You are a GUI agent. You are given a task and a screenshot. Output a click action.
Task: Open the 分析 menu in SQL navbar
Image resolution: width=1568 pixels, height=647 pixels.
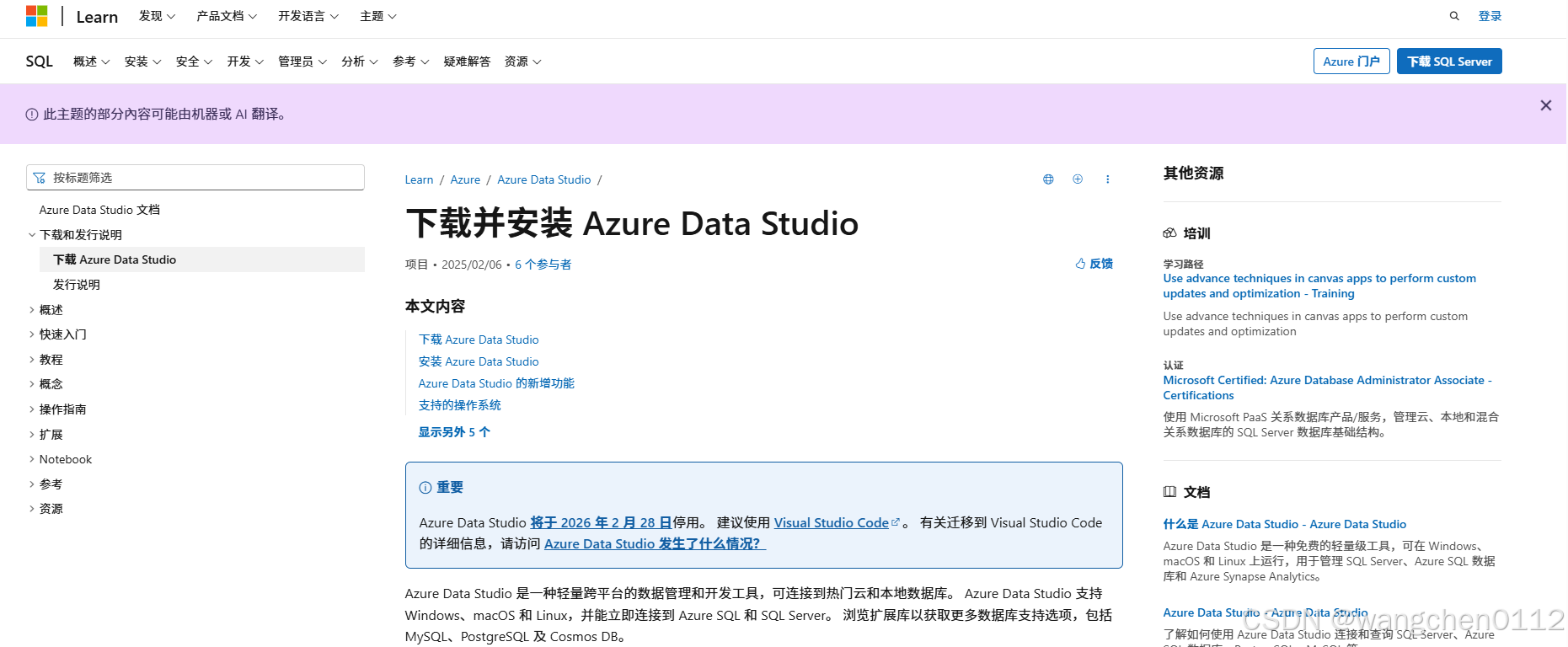point(360,61)
